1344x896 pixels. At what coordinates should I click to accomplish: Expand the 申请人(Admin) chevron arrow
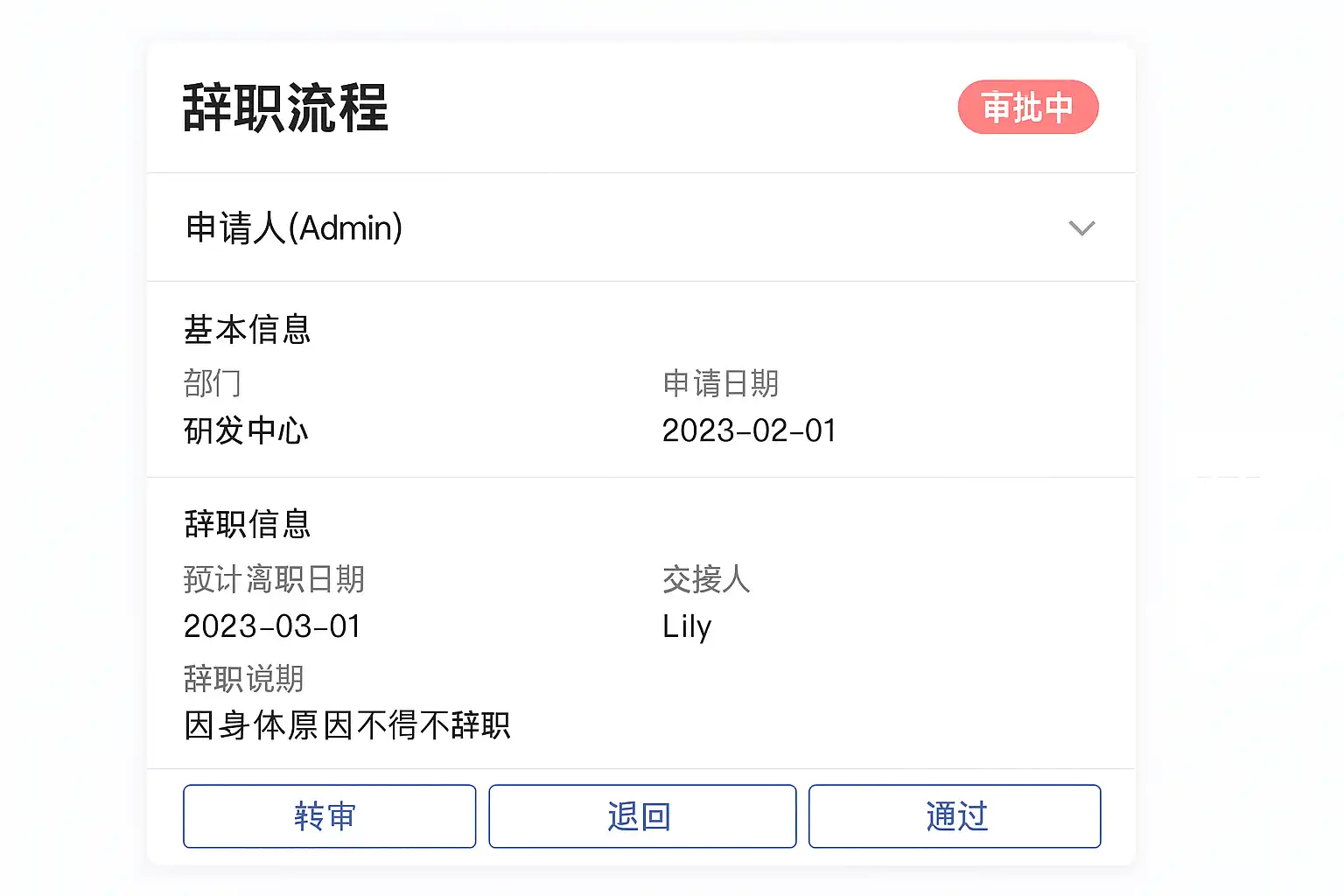(1081, 228)
